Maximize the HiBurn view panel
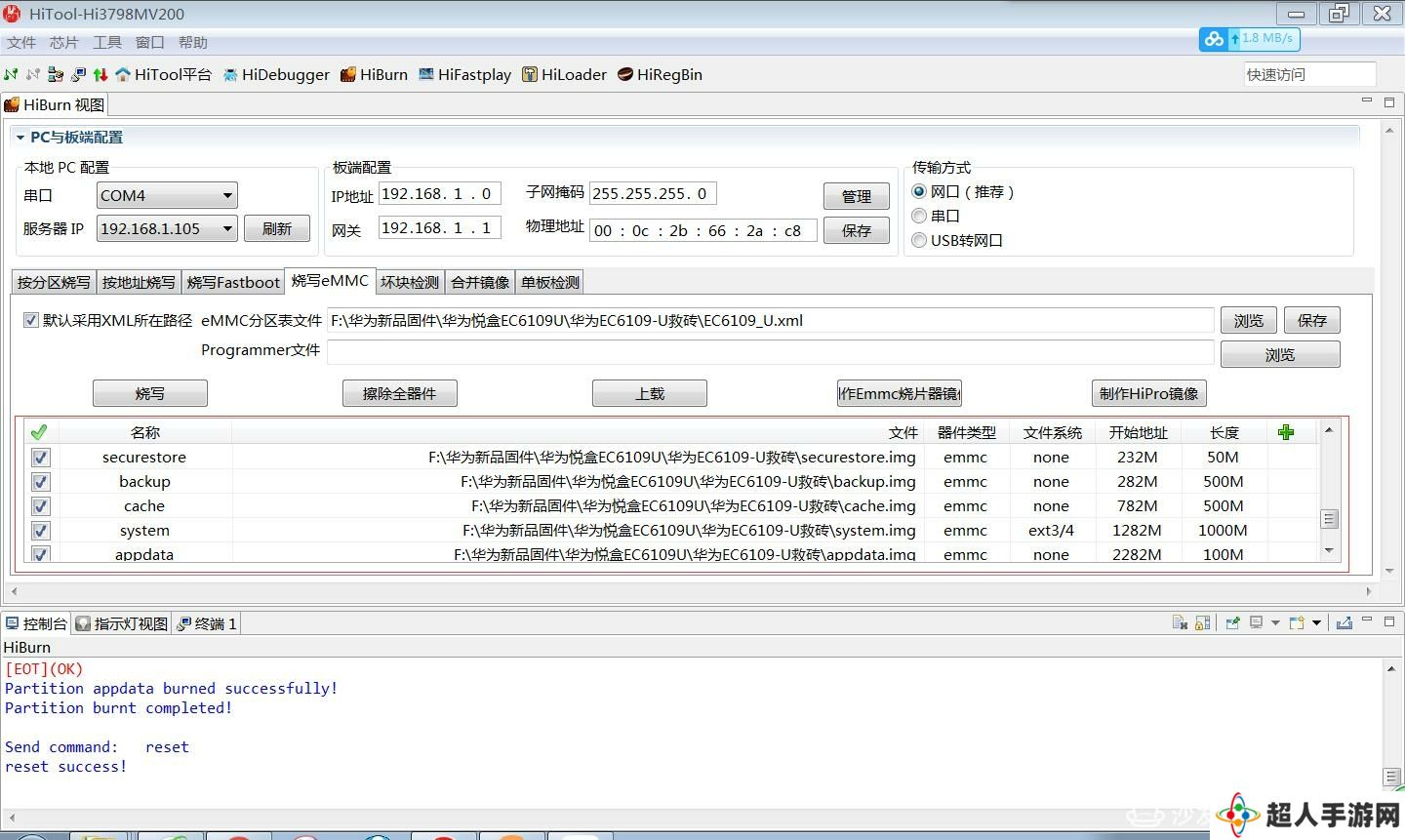The height and width of the screenshot is (840, 1405). [1389, 101]
